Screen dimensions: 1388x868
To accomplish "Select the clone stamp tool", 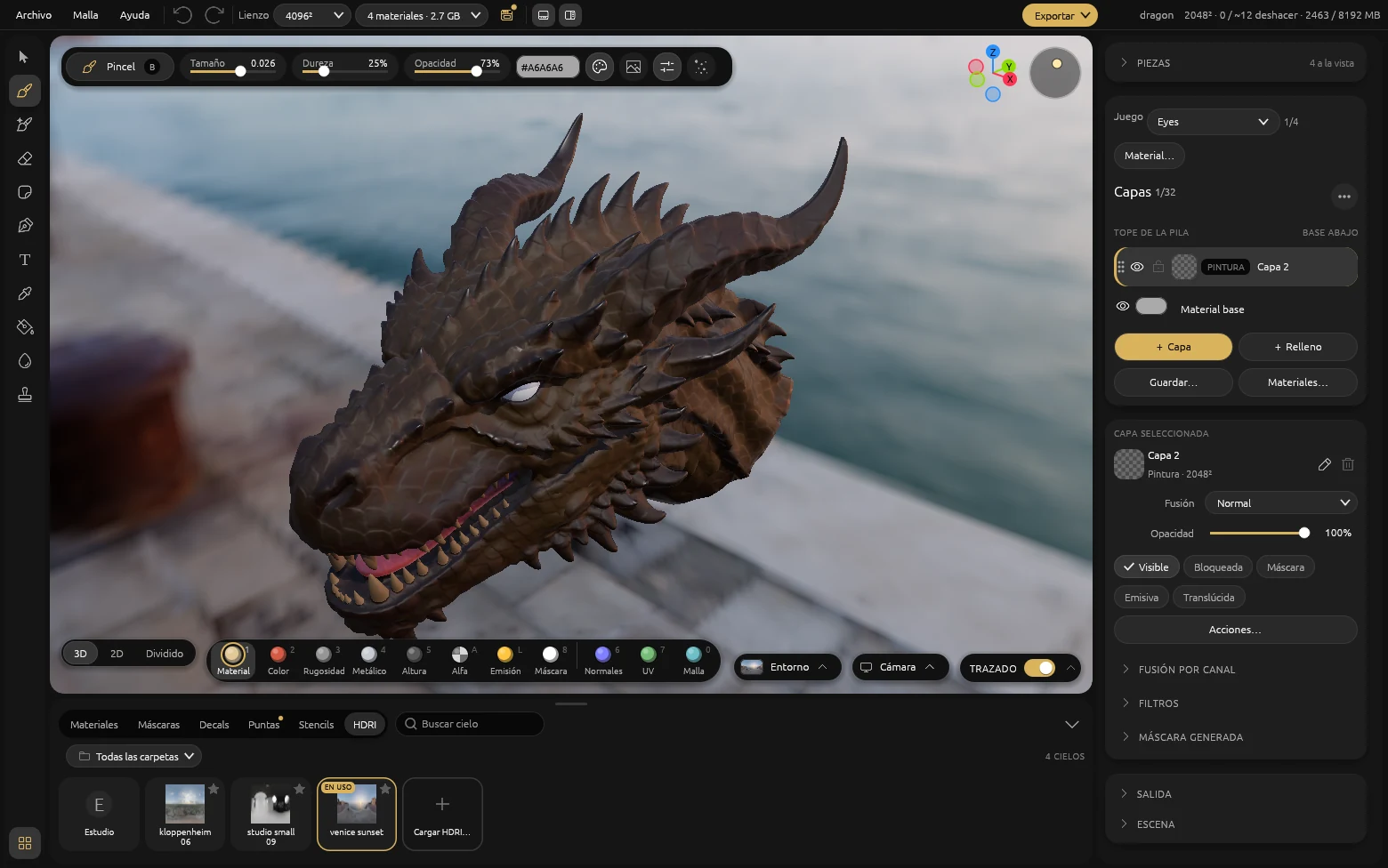I will (x=24, y=395).
